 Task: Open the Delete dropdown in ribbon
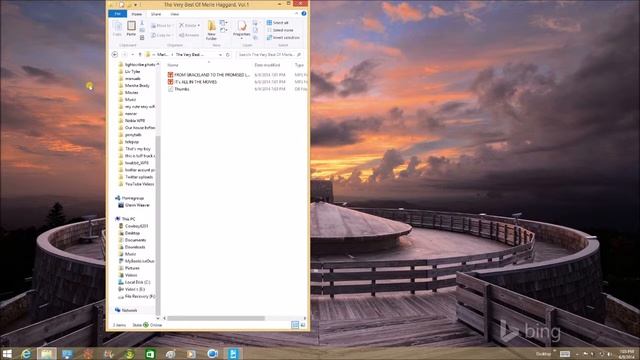click(190, 25)
